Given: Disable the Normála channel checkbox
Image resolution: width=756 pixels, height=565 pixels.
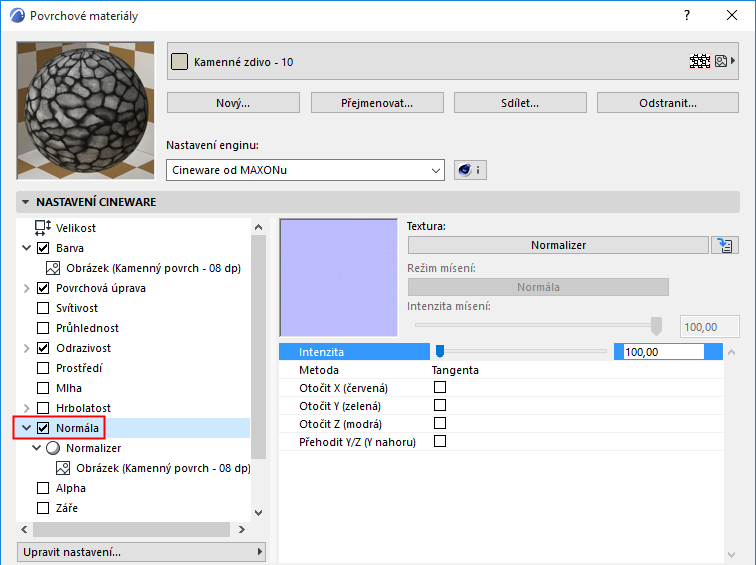Looking at the screenshot, I should pyautogui.click(x=43, y=428).
